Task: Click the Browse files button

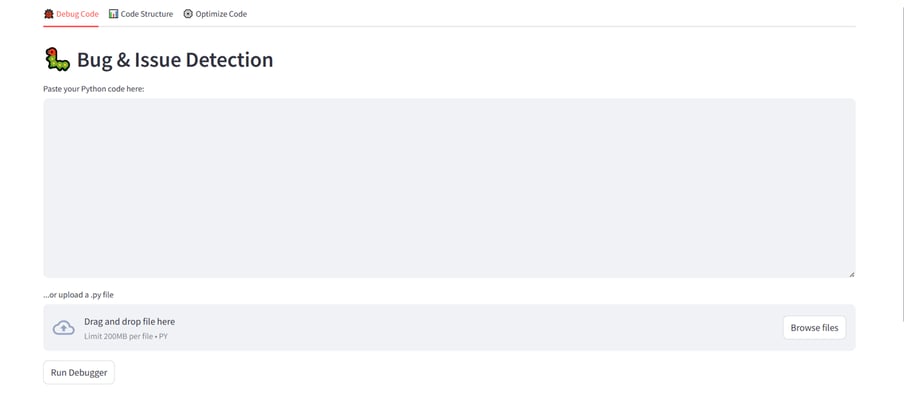Action: coord(814,327)
